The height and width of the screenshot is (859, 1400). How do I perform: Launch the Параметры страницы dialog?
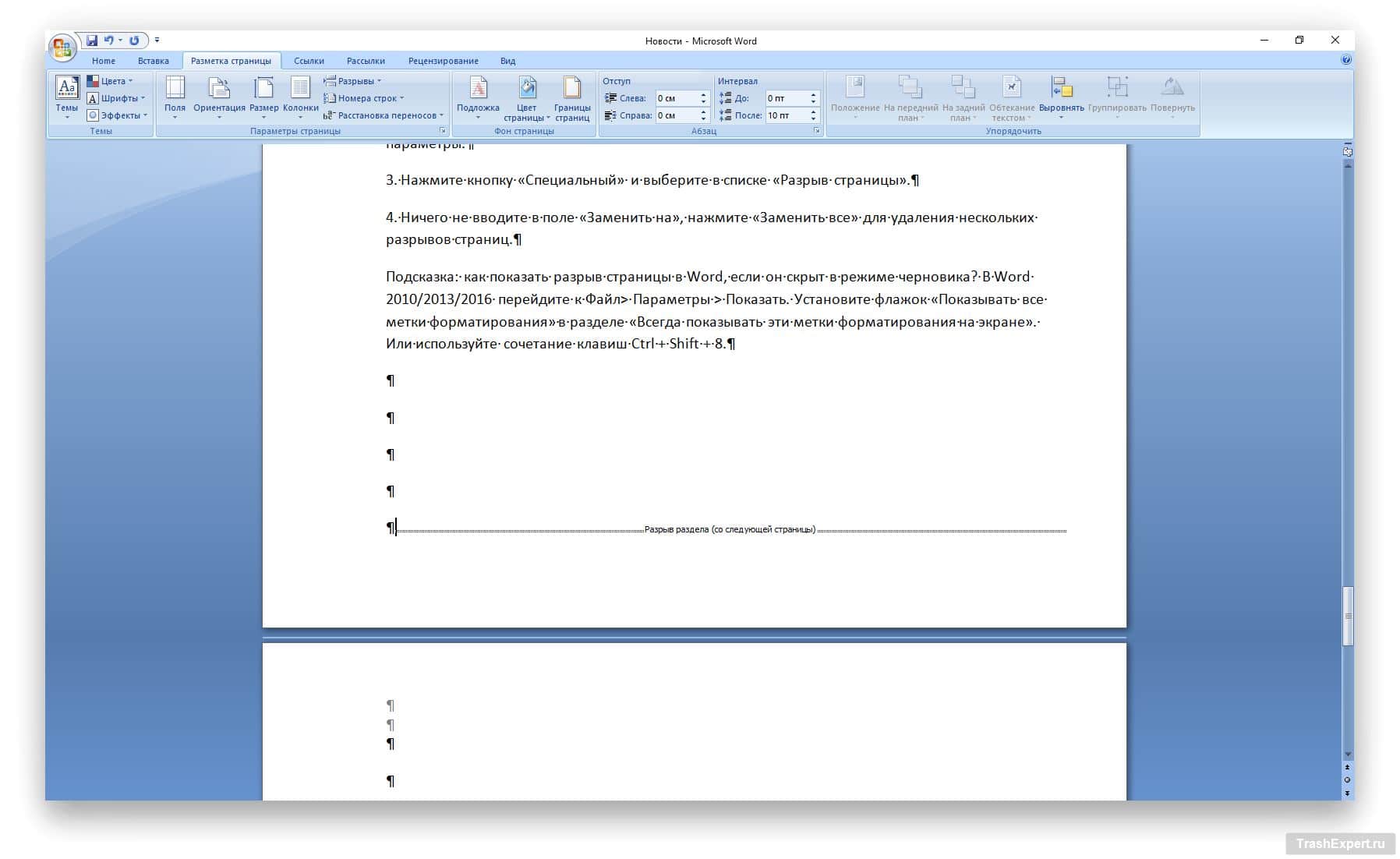pyautogui.click(x=443, y=131)
